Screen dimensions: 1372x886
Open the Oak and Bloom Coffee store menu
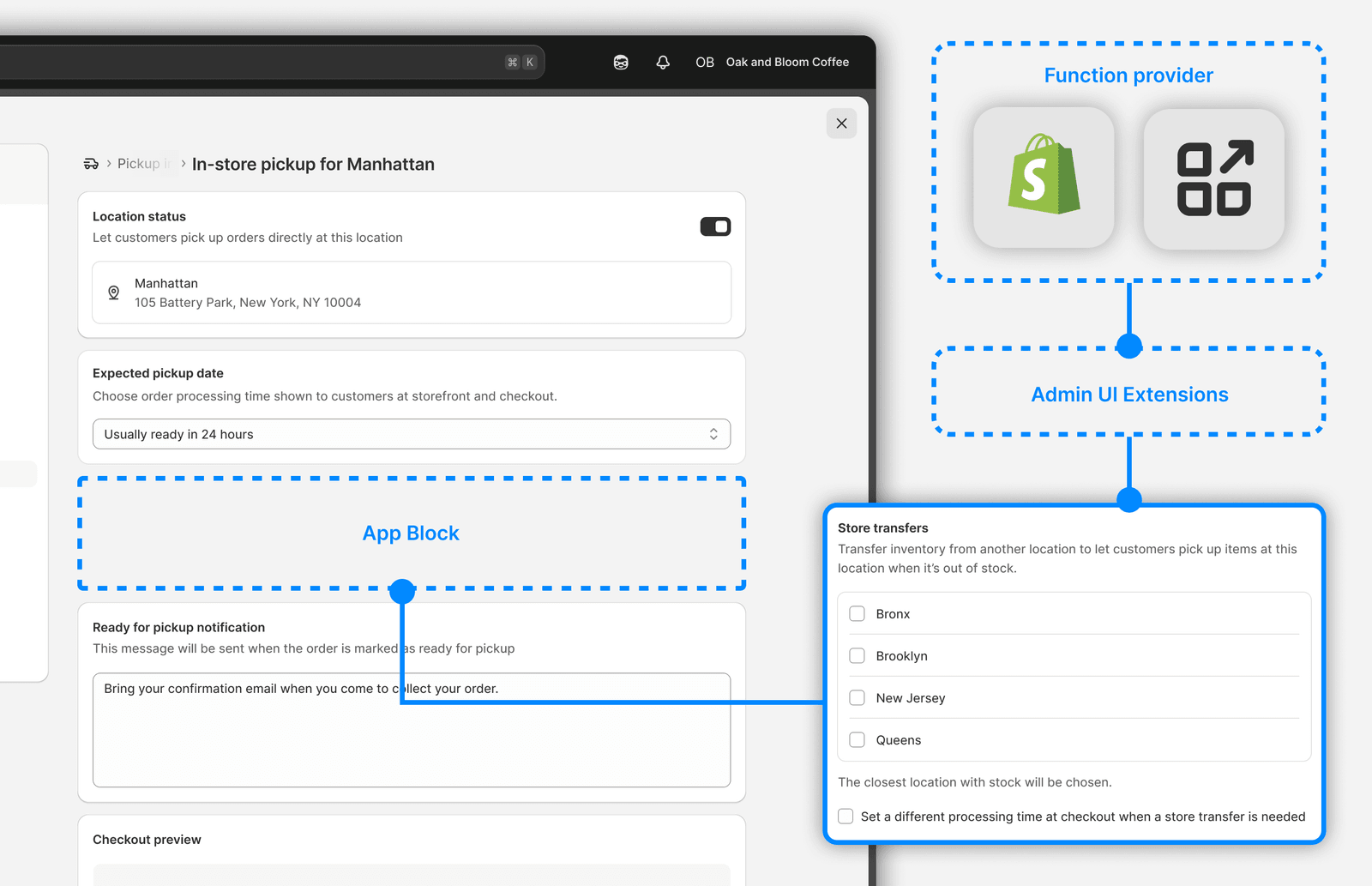click(787, 63)
